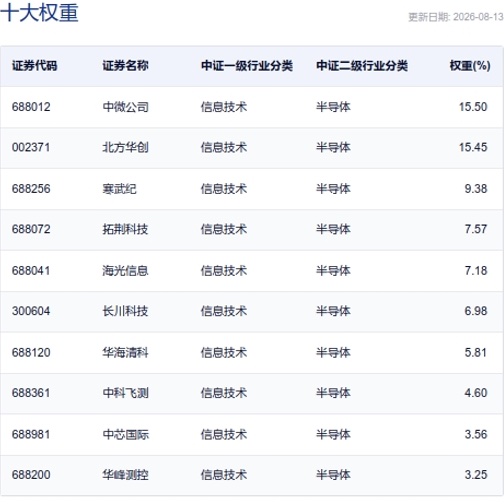Image resolution: width=504 pixels, height=504 pixels.
Task: Click the 中证二级行业分类 column header
Action: coord(362,66)
